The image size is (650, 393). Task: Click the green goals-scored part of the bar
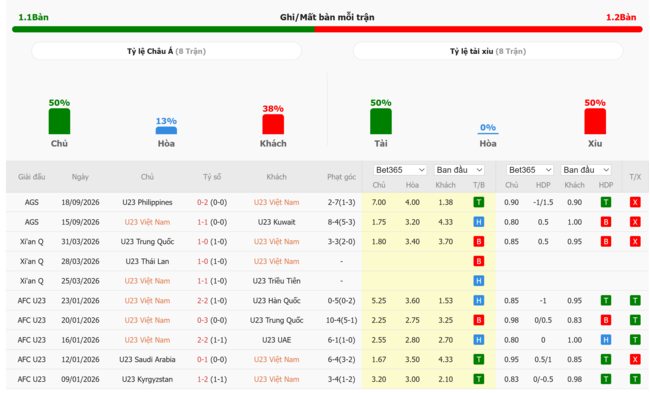point(163,29)
